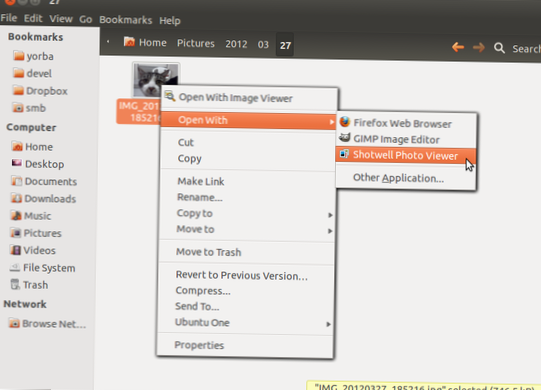Open the Bookmarks menu

(126, 20)
